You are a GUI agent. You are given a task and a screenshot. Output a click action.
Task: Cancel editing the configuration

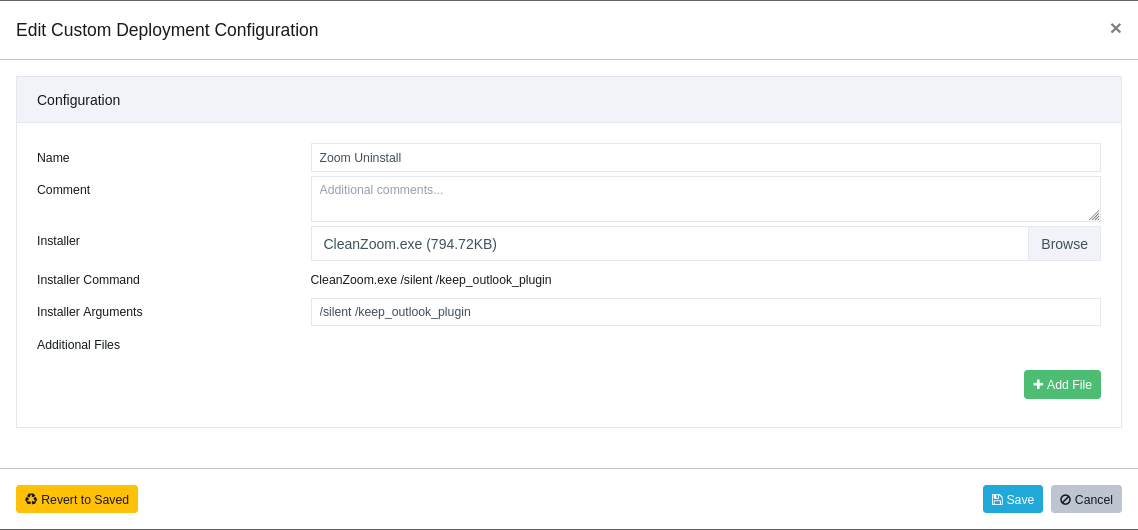pyautogui.click(x=1086, y=499)
